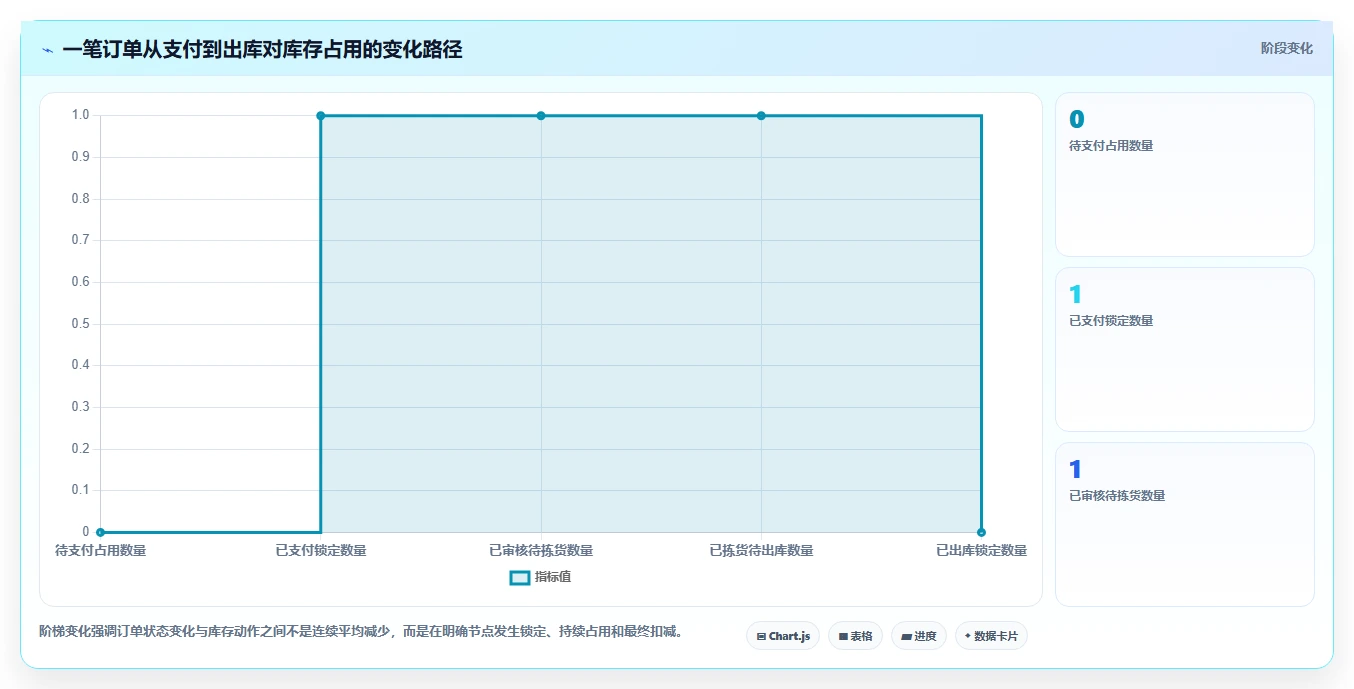Viewport: 1354px width, 689px height.
Task: Click the data point at 已拣货待出库数量
Action: (x=761, y=116)
